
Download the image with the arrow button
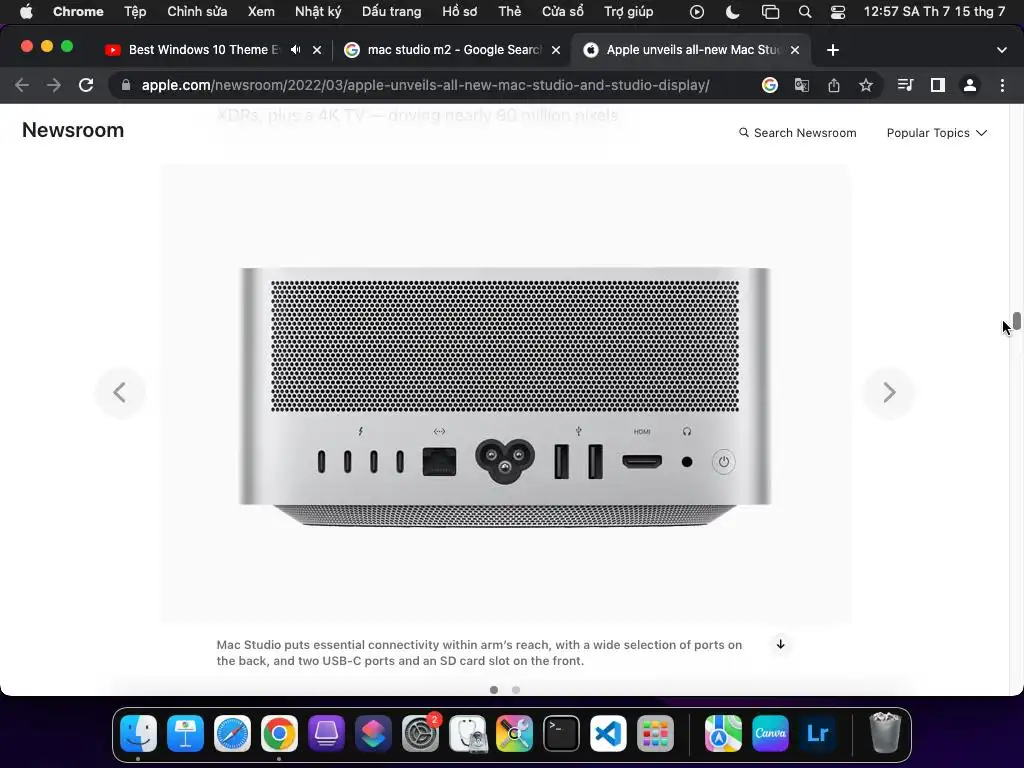(780, 644)
